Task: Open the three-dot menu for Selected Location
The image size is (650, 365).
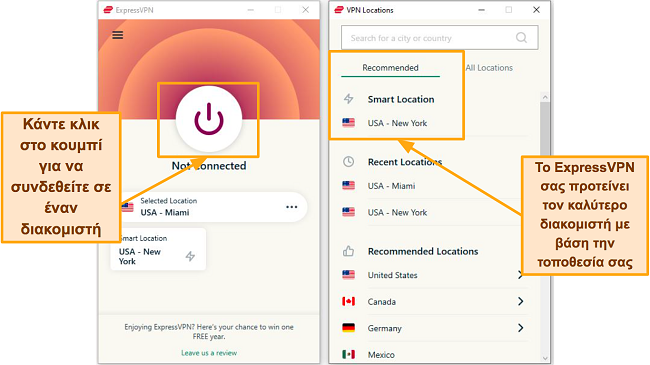Action: (x=291, y=207)
